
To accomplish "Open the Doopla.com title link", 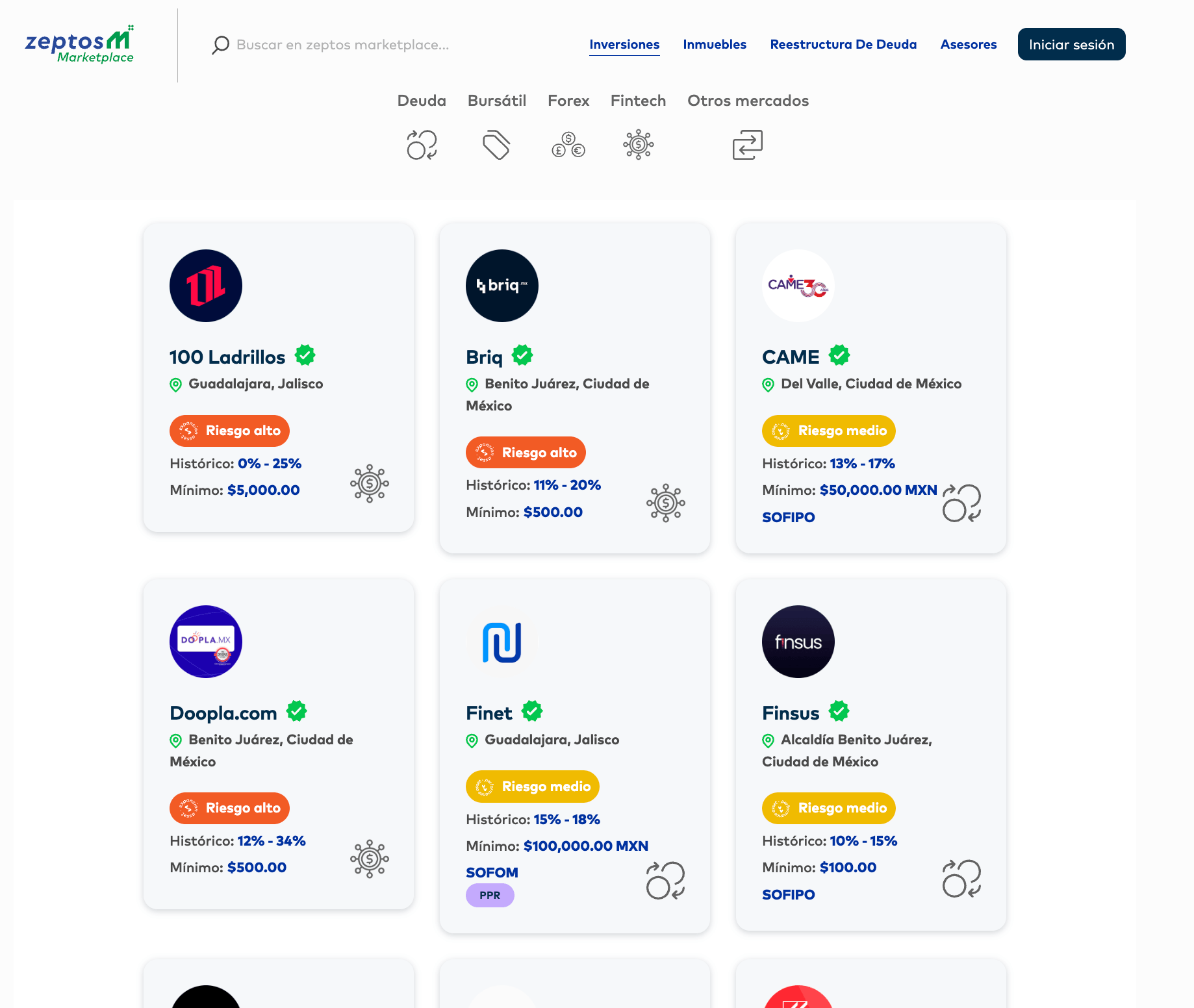I will (223, 712).
